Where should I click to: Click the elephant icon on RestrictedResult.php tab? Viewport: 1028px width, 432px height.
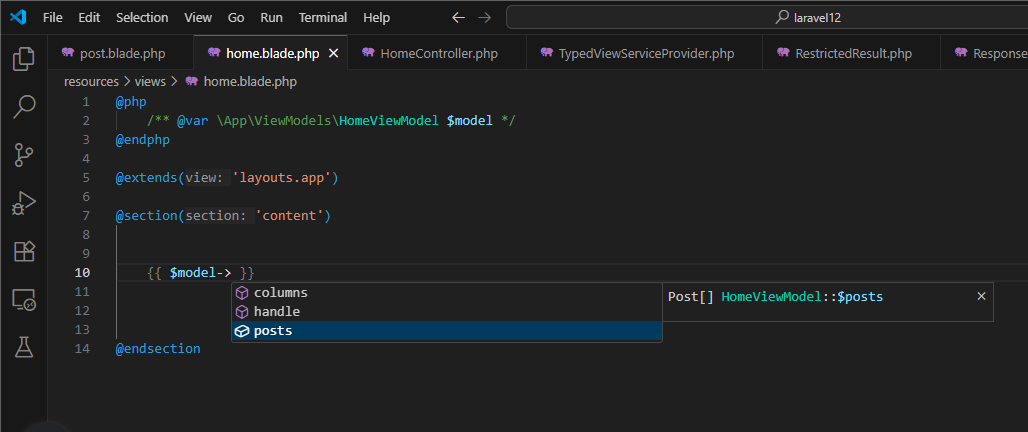(783, 53)
